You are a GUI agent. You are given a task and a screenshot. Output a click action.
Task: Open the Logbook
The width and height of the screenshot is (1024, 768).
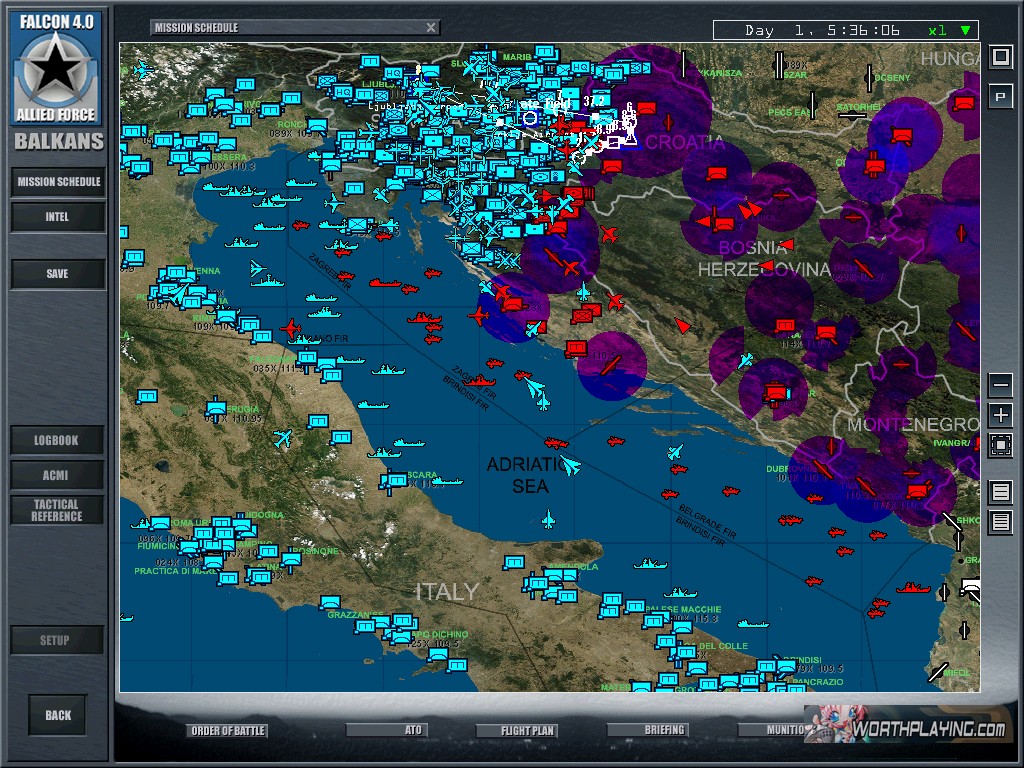58,440
